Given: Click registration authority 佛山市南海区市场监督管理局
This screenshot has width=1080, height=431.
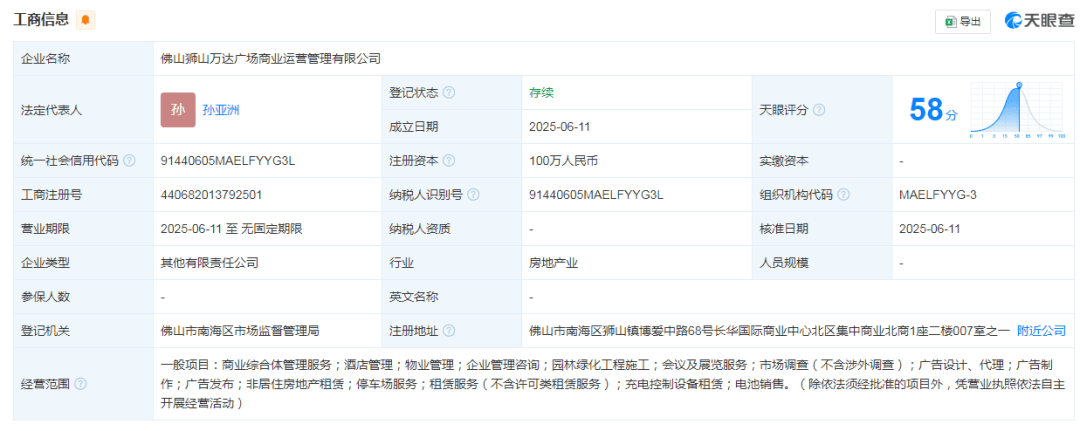Looking at the screenshot, I should 240,331.
